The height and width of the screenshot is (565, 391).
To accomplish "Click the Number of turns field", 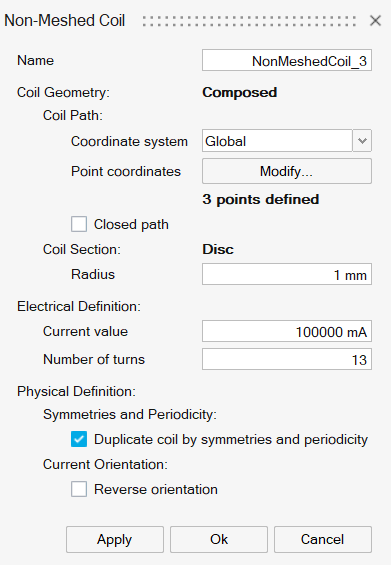I will [x=287, y=359].
